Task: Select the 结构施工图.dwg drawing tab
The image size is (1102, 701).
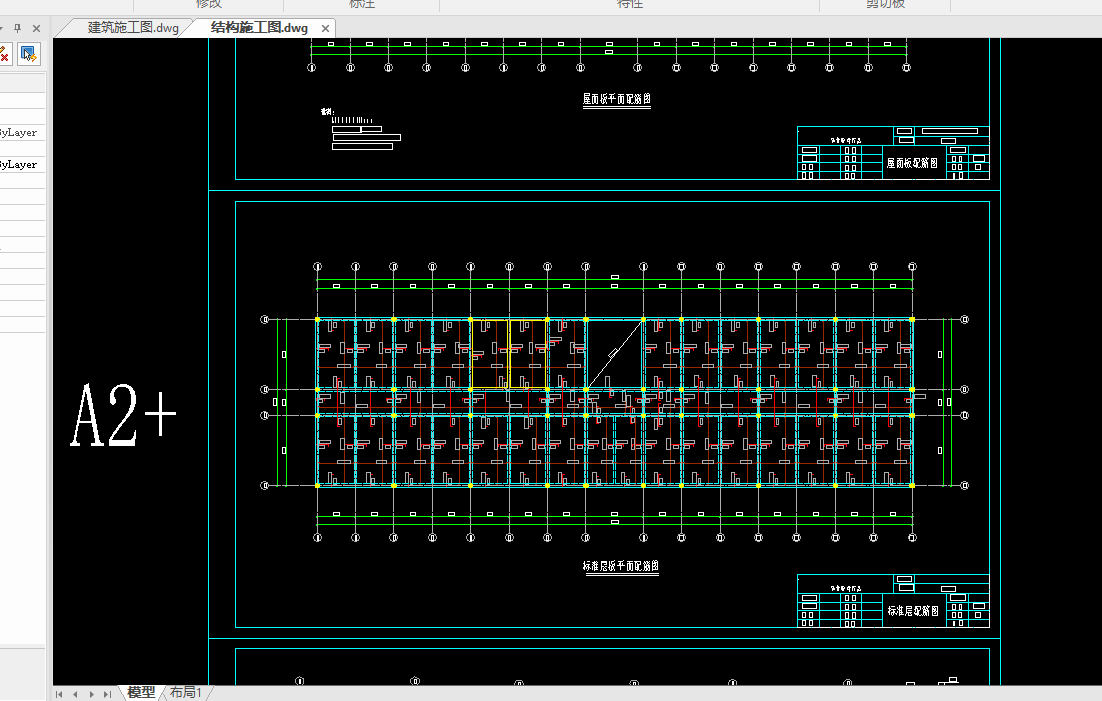Action: pyautogui.click(x=259, y=28)
